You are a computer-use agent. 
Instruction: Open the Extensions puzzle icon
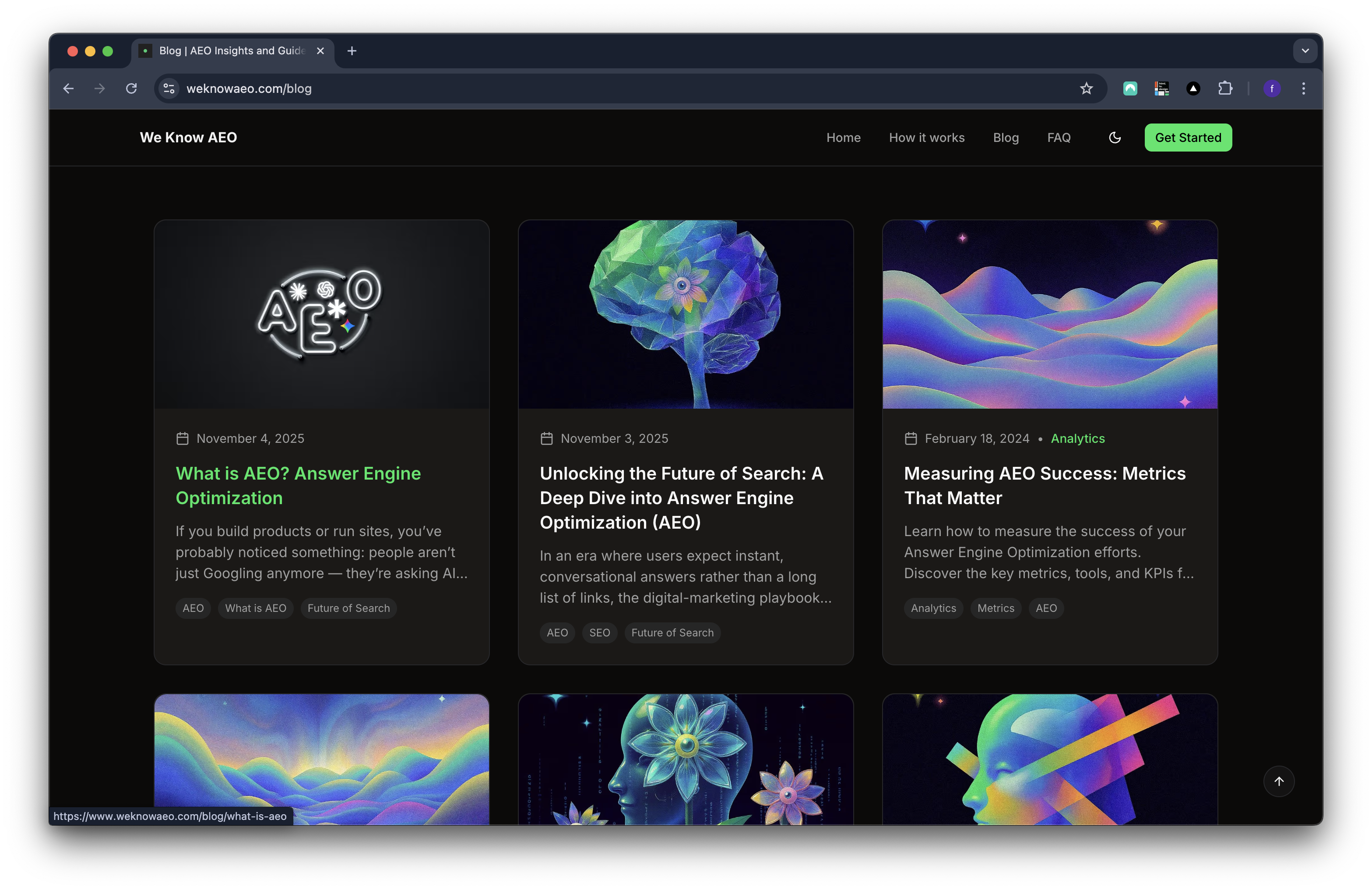click(1225, 88)
